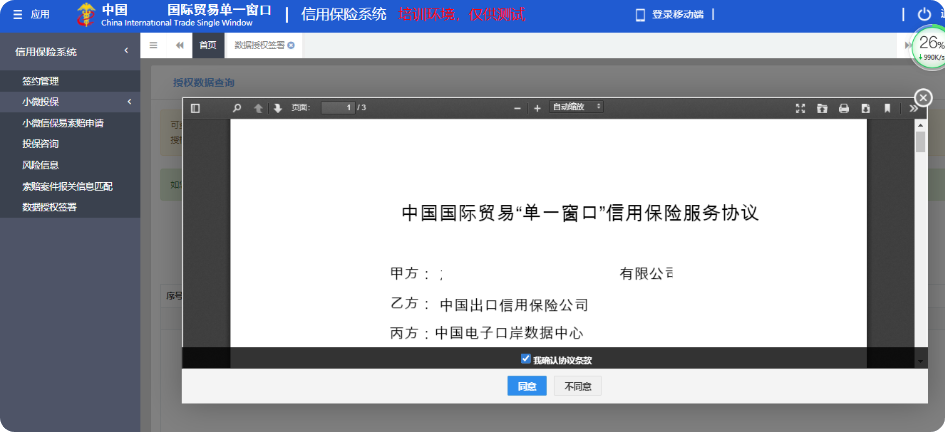Zoom out the PDF document
This screenshot has height=432, width=945.
(517, 108)
